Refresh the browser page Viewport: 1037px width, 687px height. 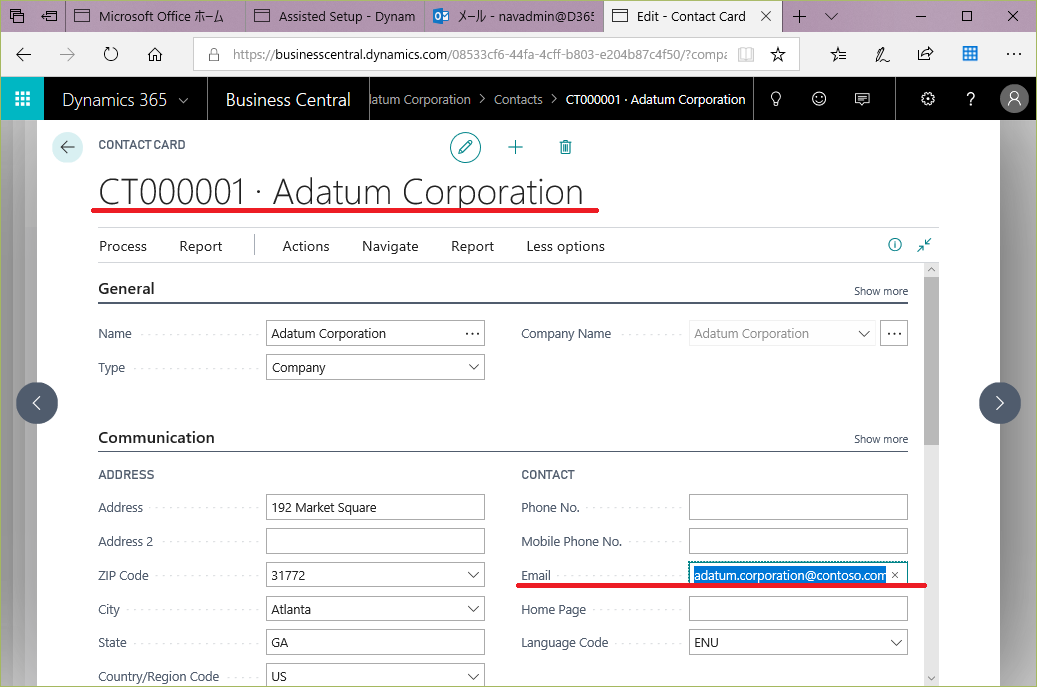coord(111,54)
